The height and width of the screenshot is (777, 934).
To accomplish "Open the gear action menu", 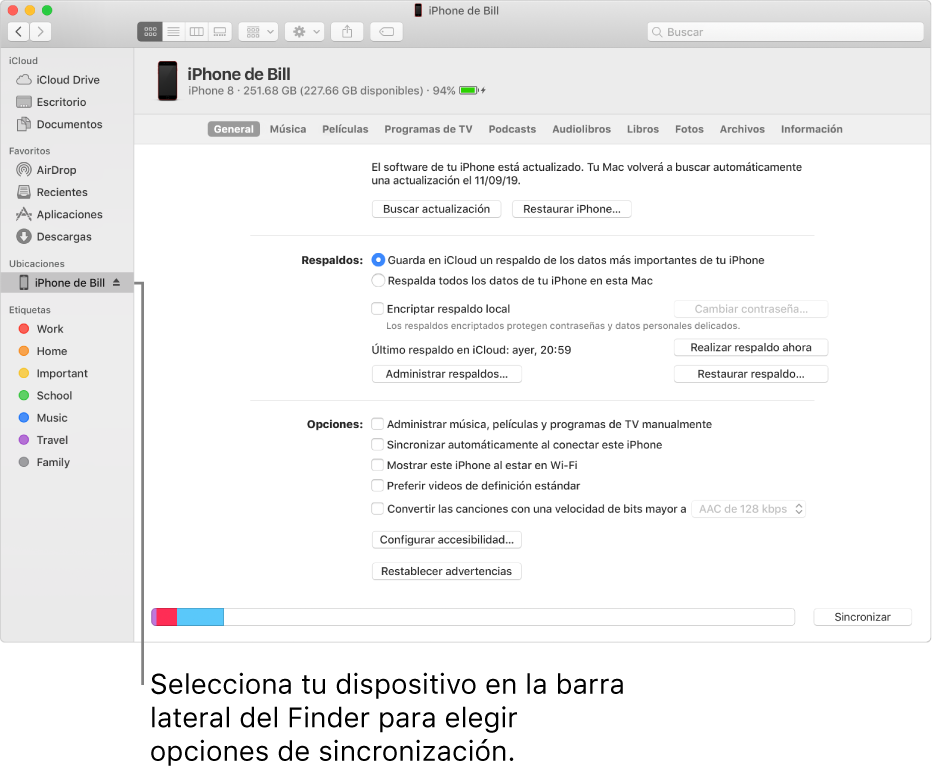I will click(x=304, y=32).
